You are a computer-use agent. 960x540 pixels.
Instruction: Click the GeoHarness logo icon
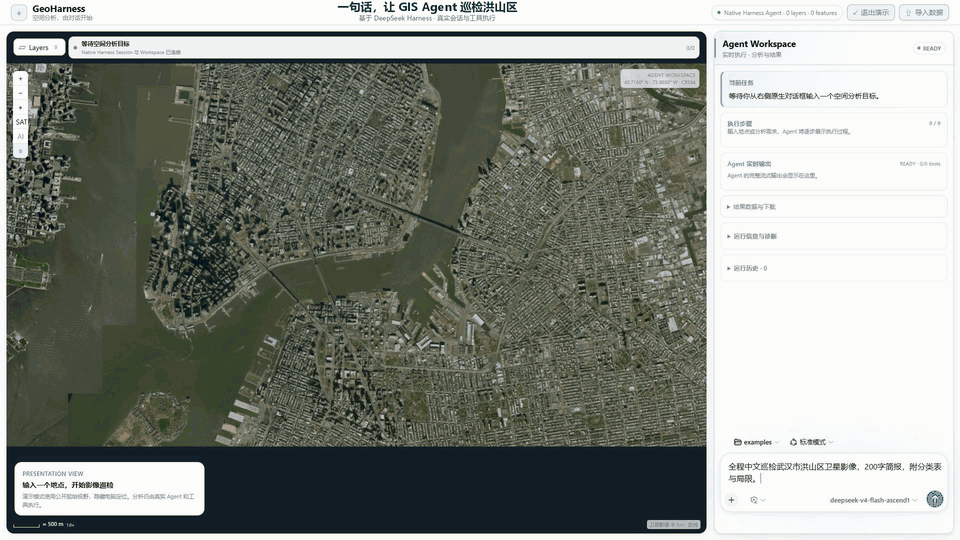tap(19, 12)
